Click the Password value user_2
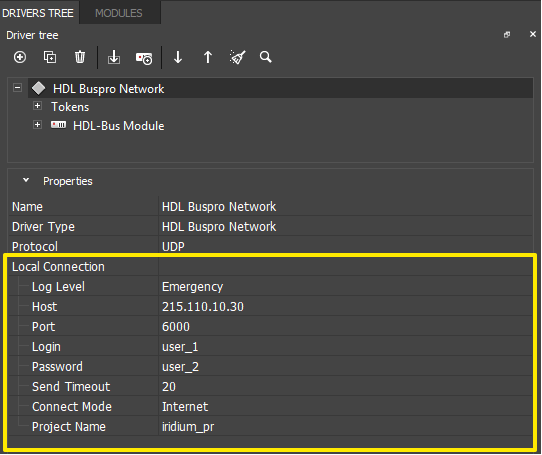 [x=180, y=367]
